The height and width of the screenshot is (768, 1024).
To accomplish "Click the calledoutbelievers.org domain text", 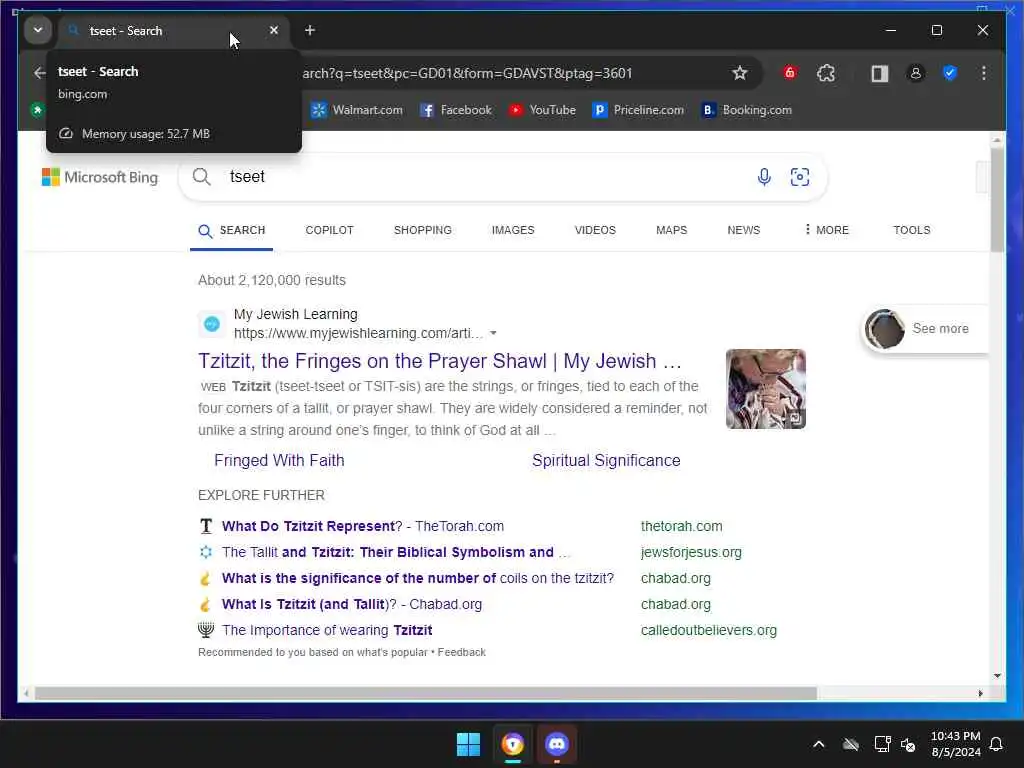I will coord(709,631).
